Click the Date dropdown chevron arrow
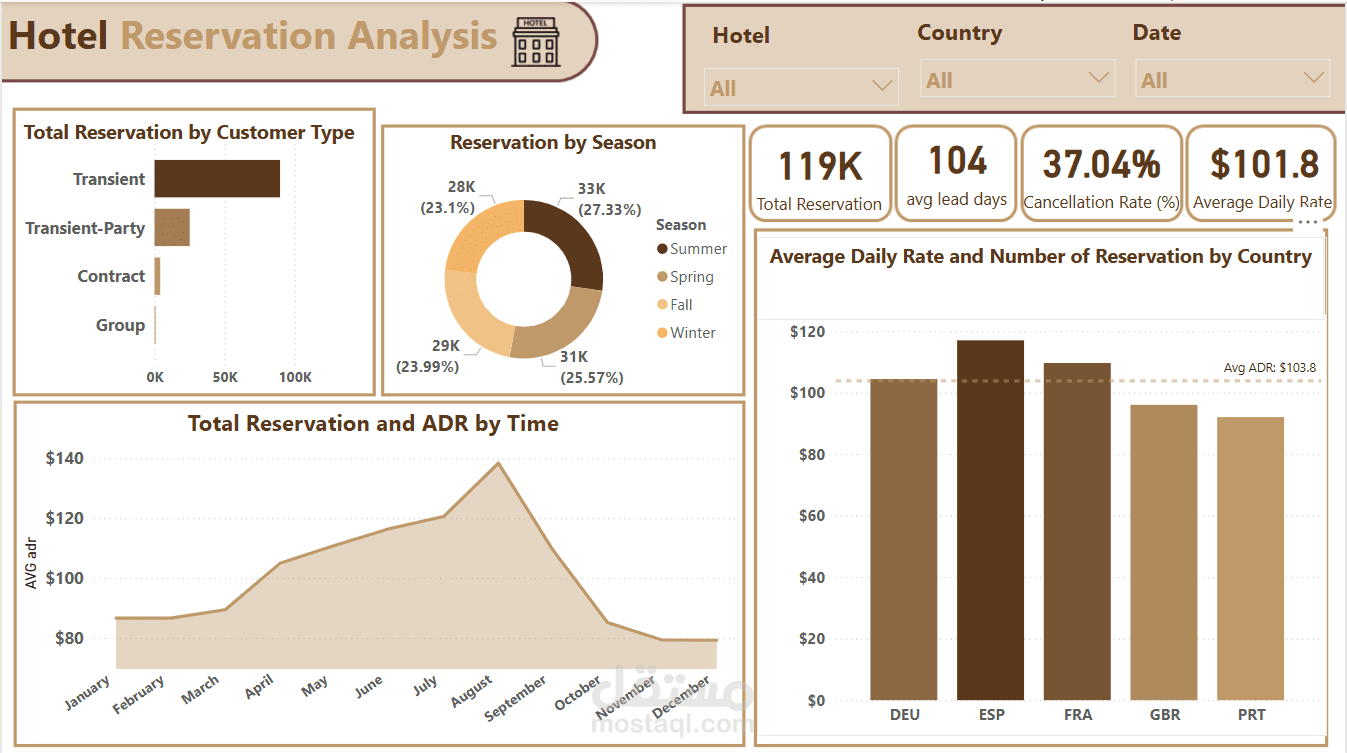The height and width of the screenshot is (753, 1347). 1314,78
